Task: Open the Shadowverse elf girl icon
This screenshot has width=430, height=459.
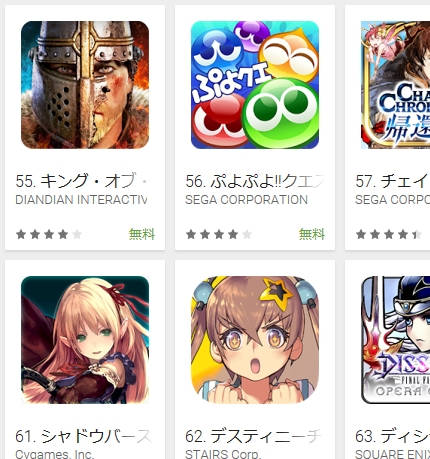Action: [85, 340]
